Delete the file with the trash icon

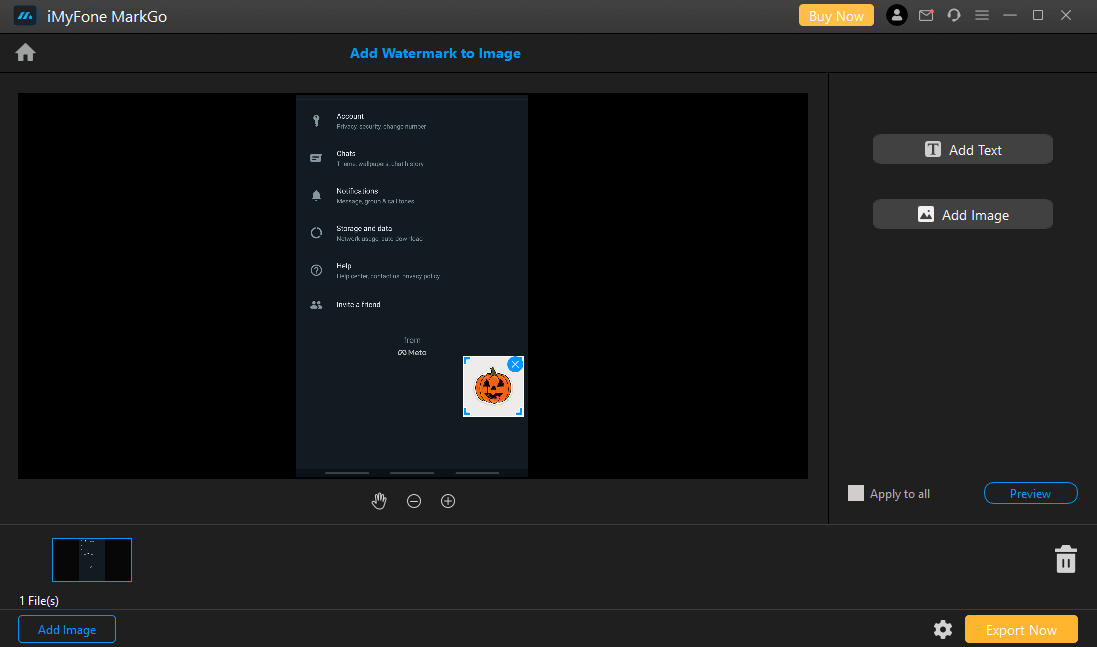[x=1066, y=560]
